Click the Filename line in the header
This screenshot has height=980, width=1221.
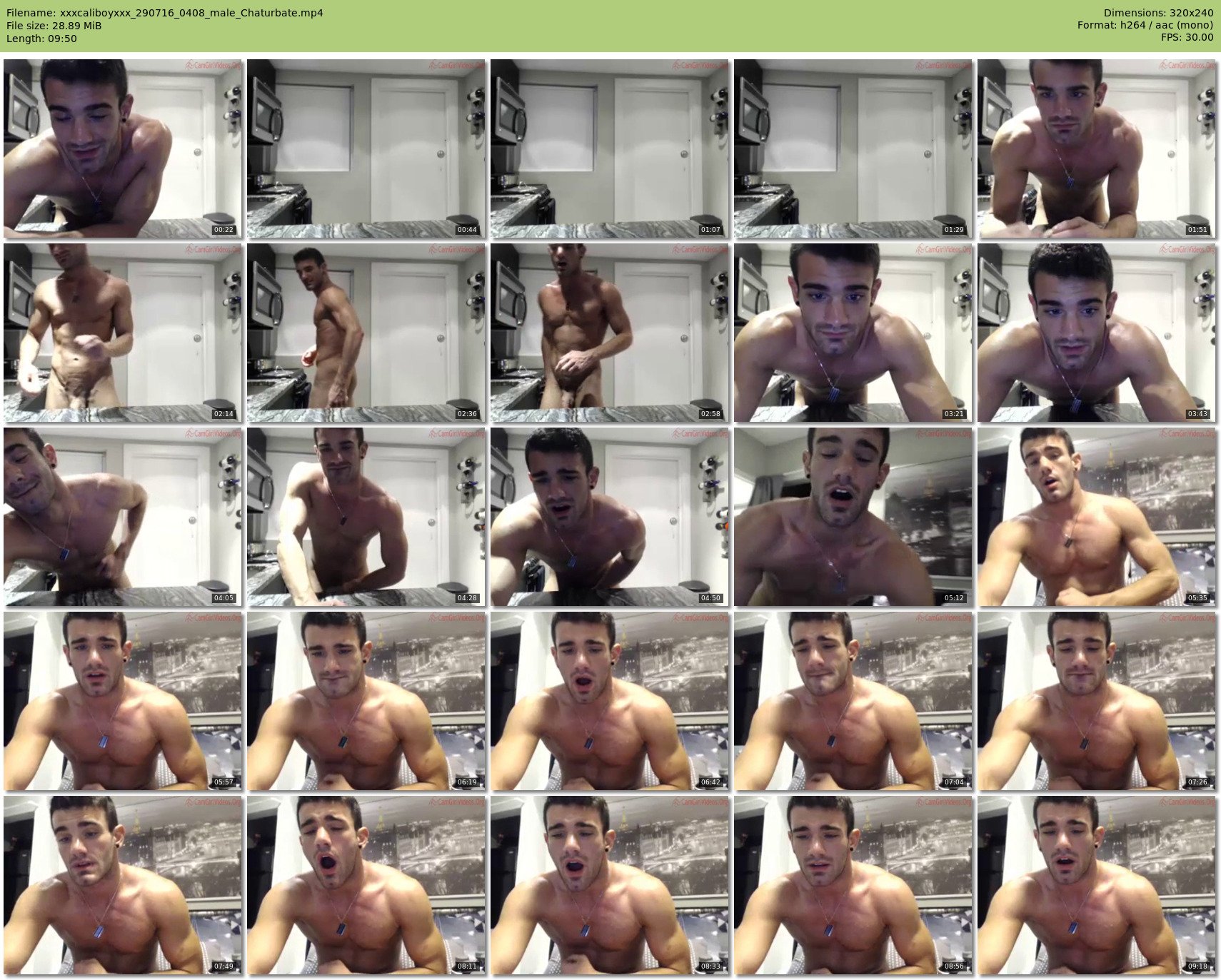[165, 13]
